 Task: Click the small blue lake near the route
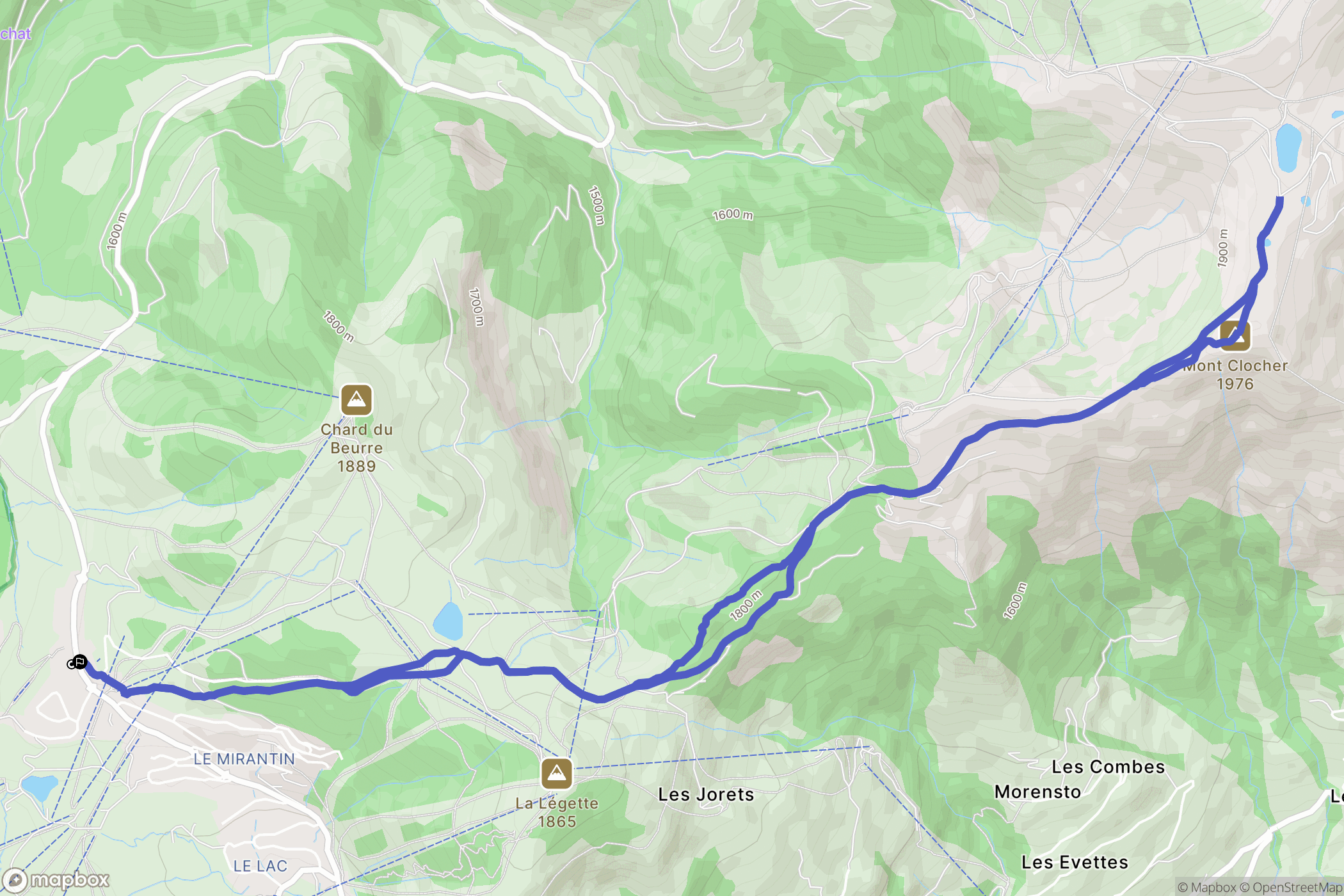[448, 621]
